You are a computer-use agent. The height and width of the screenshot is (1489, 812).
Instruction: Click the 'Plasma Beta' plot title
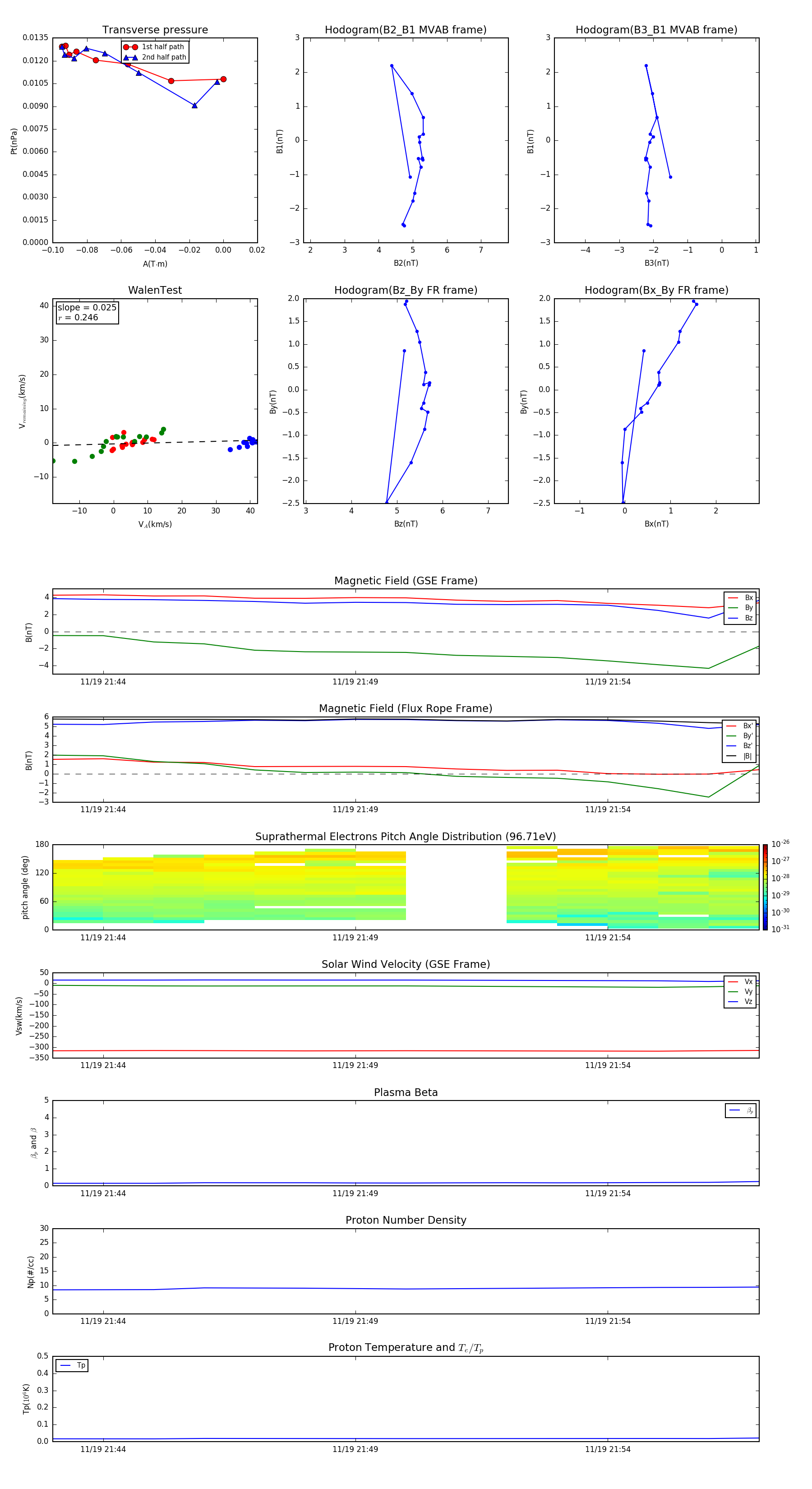coord(406,1092)
